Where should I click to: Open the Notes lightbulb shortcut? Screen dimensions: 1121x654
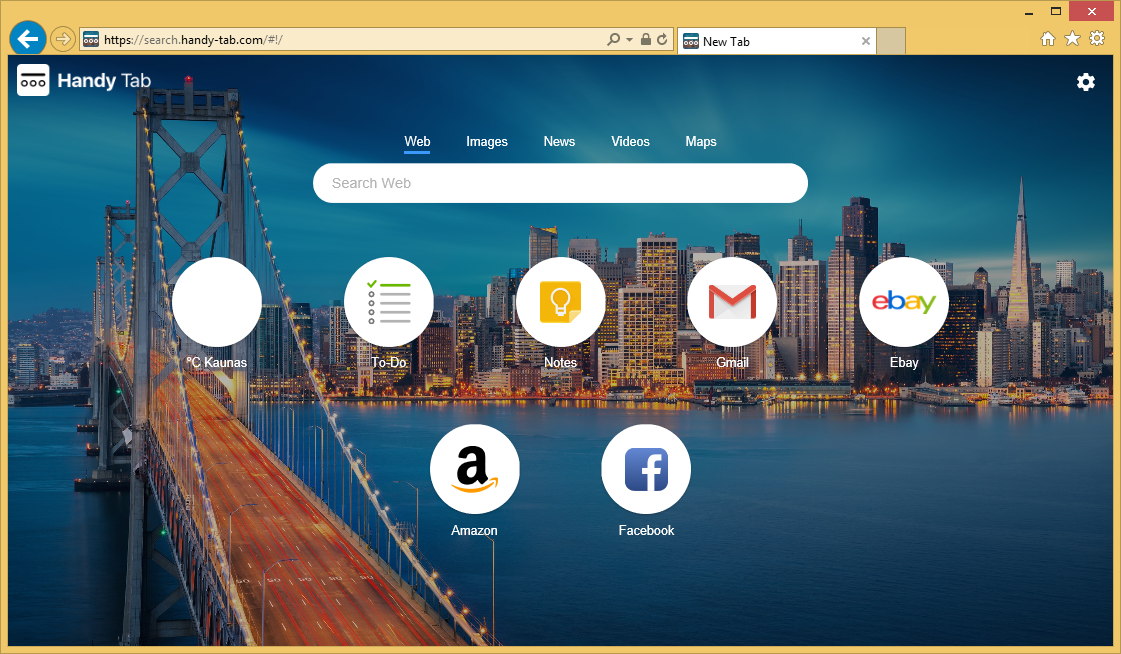(x=560, y=302)
